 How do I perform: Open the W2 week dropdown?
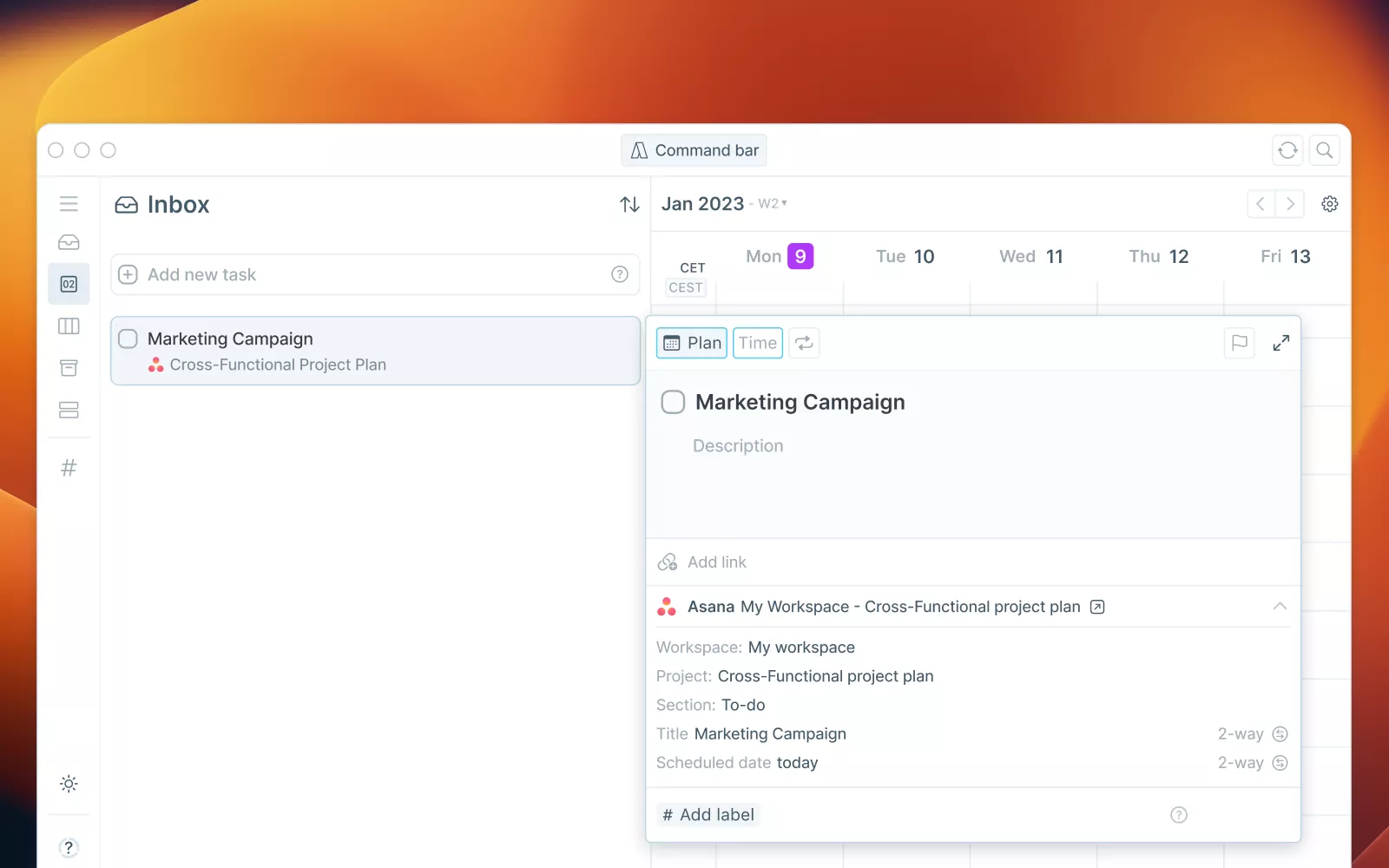773,204
